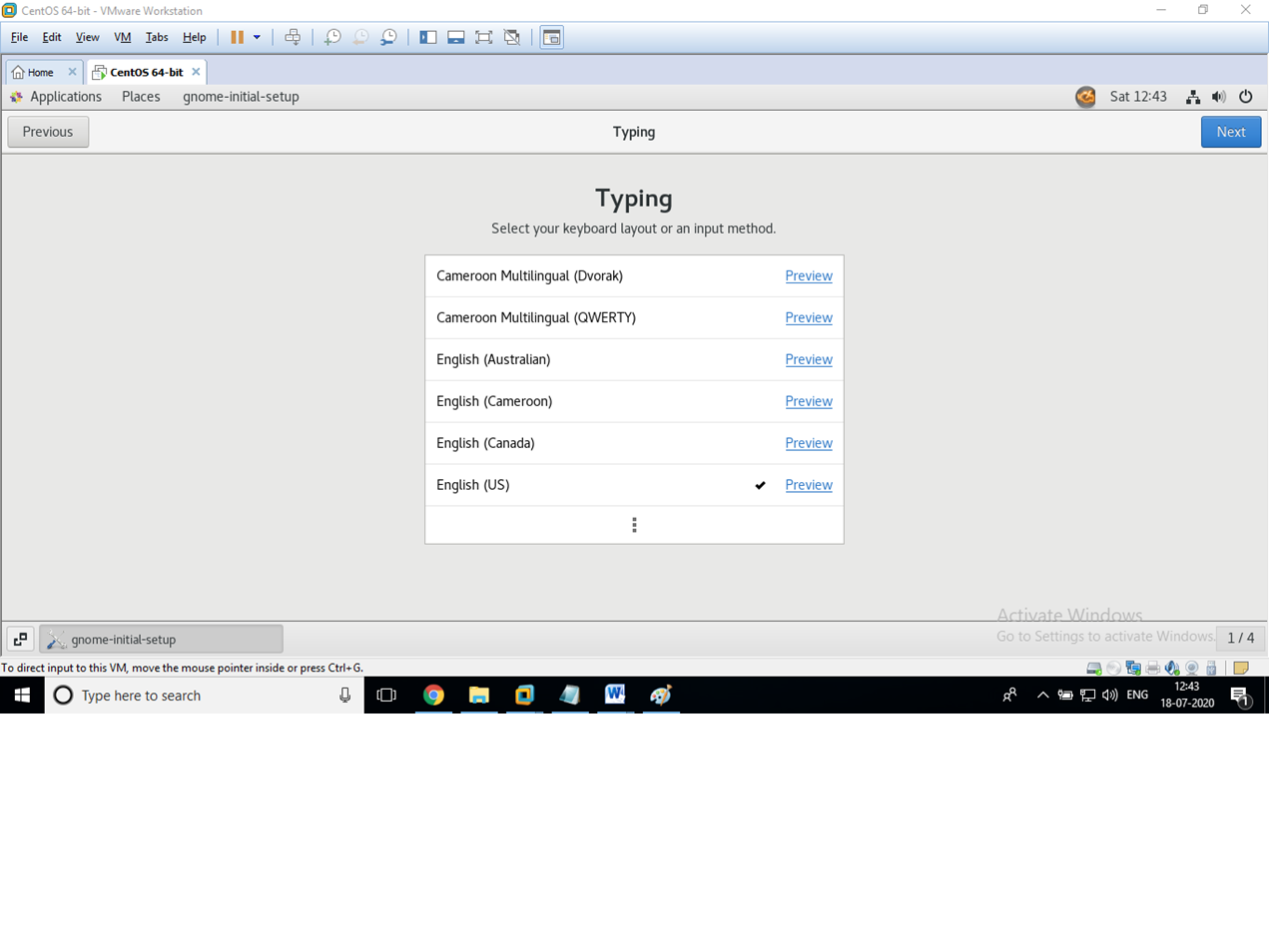Open the Tabs menu
This screenshot has height=952, width=1269.
pos(157,37)
